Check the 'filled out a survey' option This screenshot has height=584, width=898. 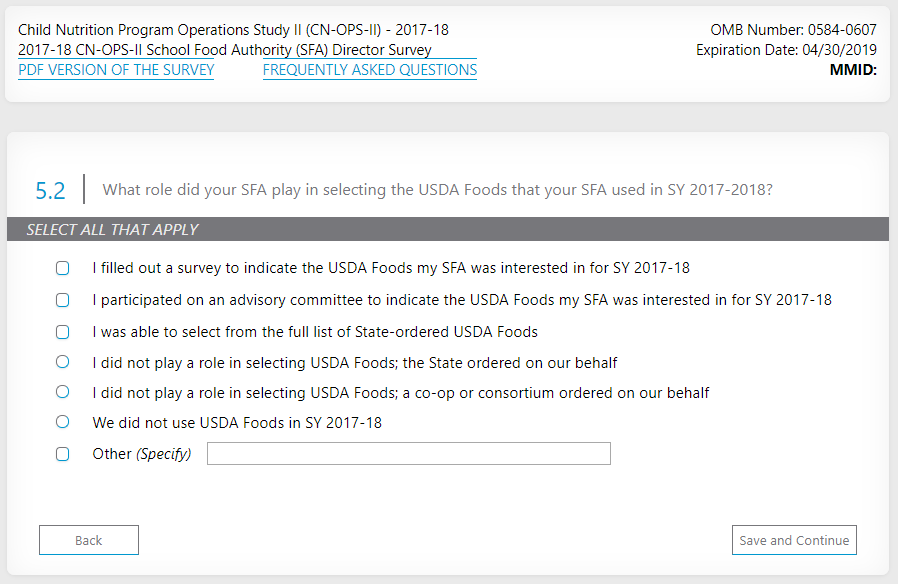point(63,268)
